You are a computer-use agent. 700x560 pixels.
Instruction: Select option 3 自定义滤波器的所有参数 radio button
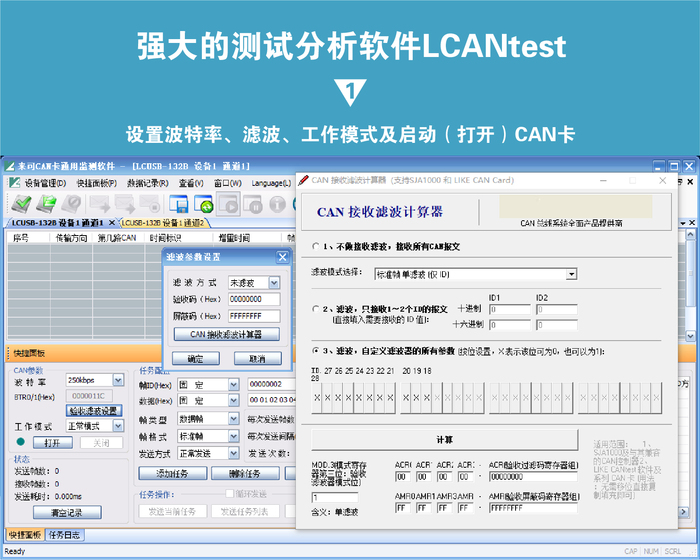coord(315,351)
